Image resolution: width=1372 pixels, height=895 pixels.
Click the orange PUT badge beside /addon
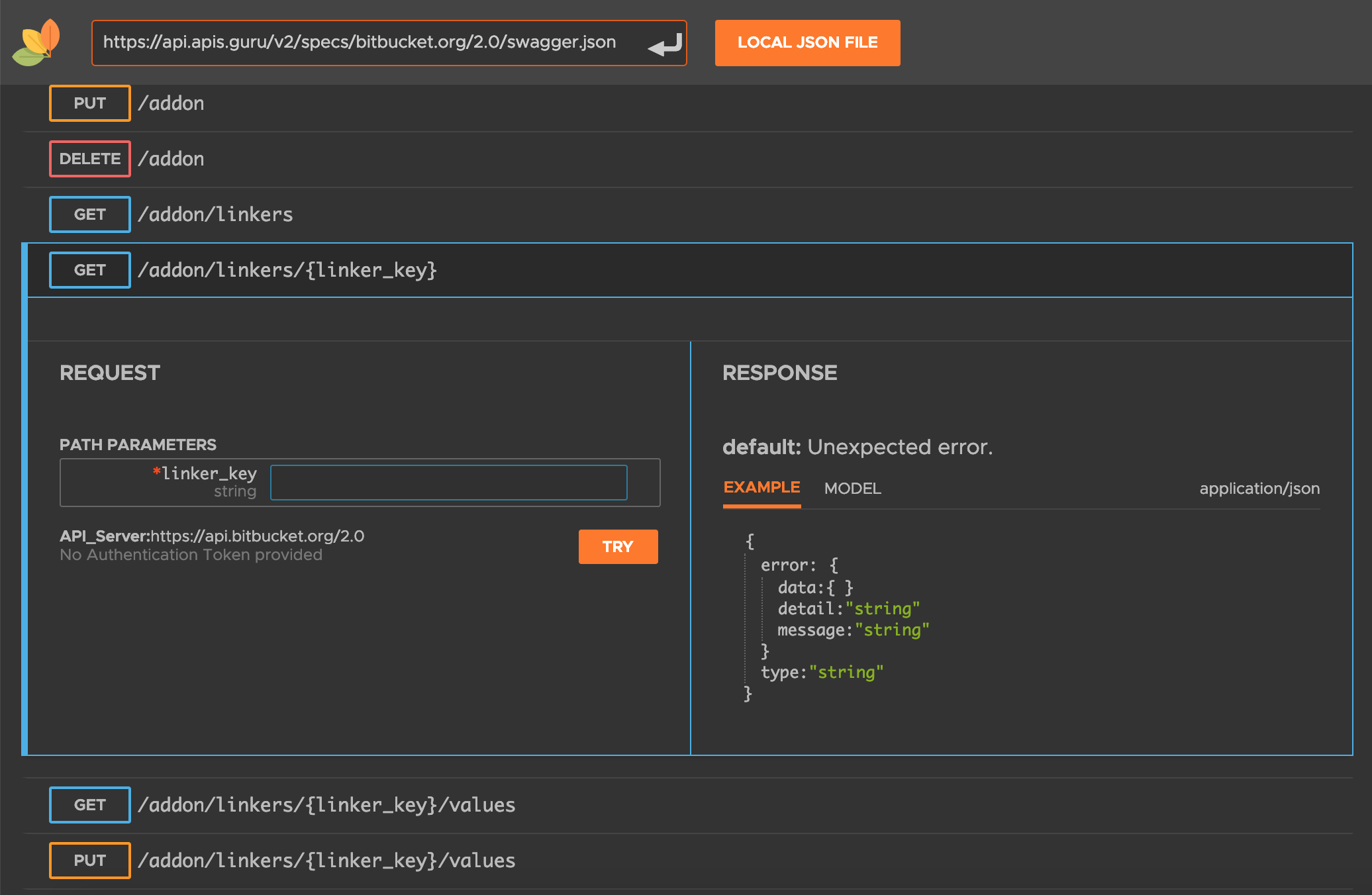pyautogui.click(x=90, y=103)
